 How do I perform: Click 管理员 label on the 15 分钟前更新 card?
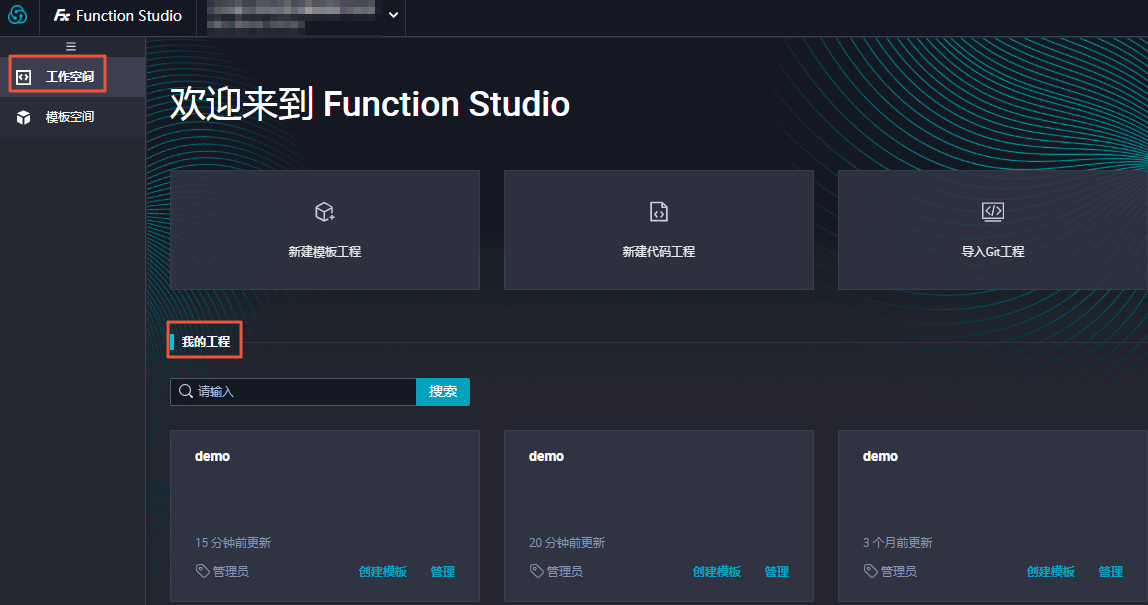point(231,571)
